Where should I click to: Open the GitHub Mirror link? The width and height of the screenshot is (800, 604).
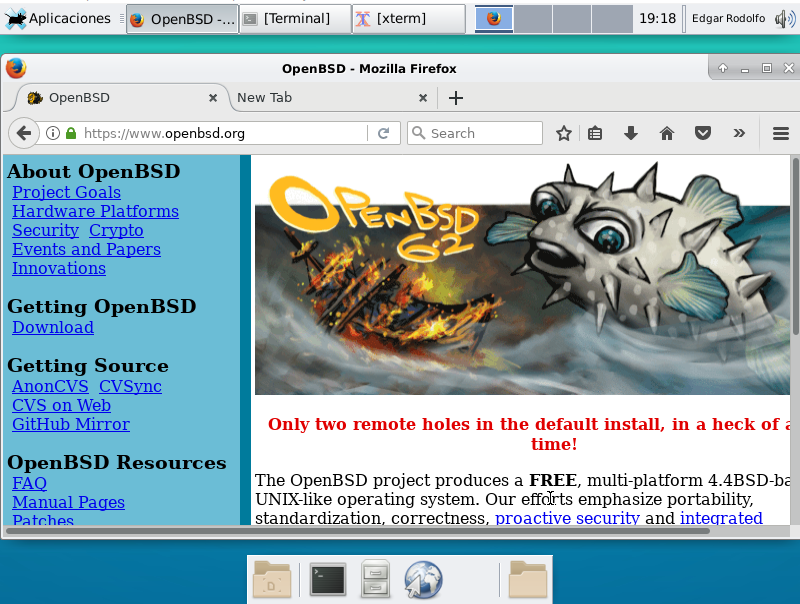coord(70,424)
